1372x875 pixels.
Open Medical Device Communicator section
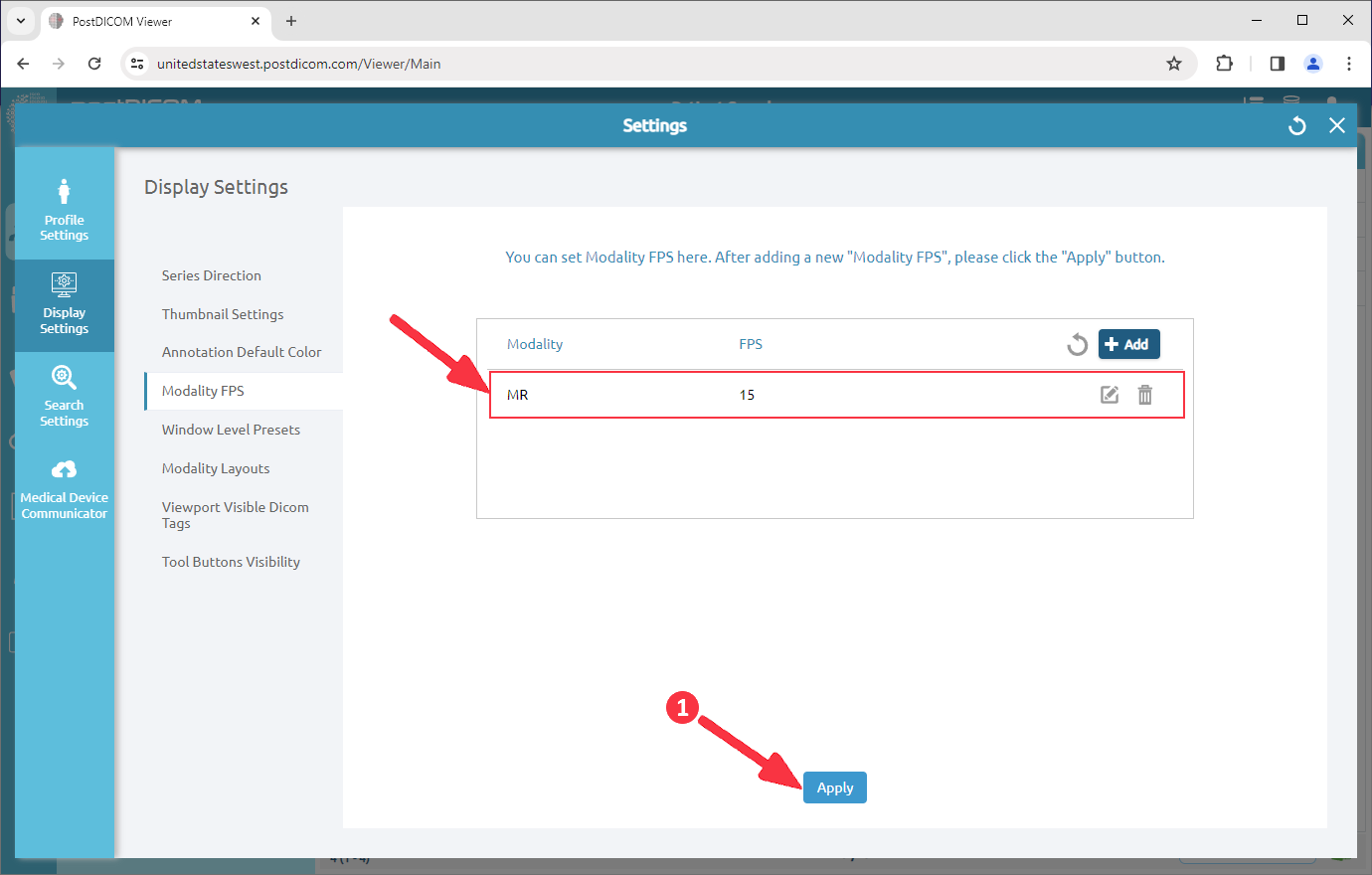click(64, 489)
